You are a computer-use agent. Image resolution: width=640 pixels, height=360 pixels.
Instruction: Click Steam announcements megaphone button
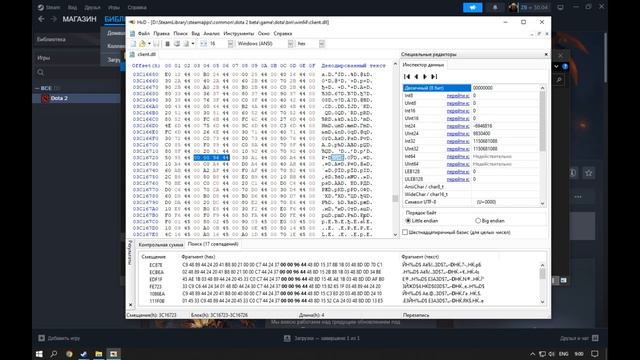473,7
